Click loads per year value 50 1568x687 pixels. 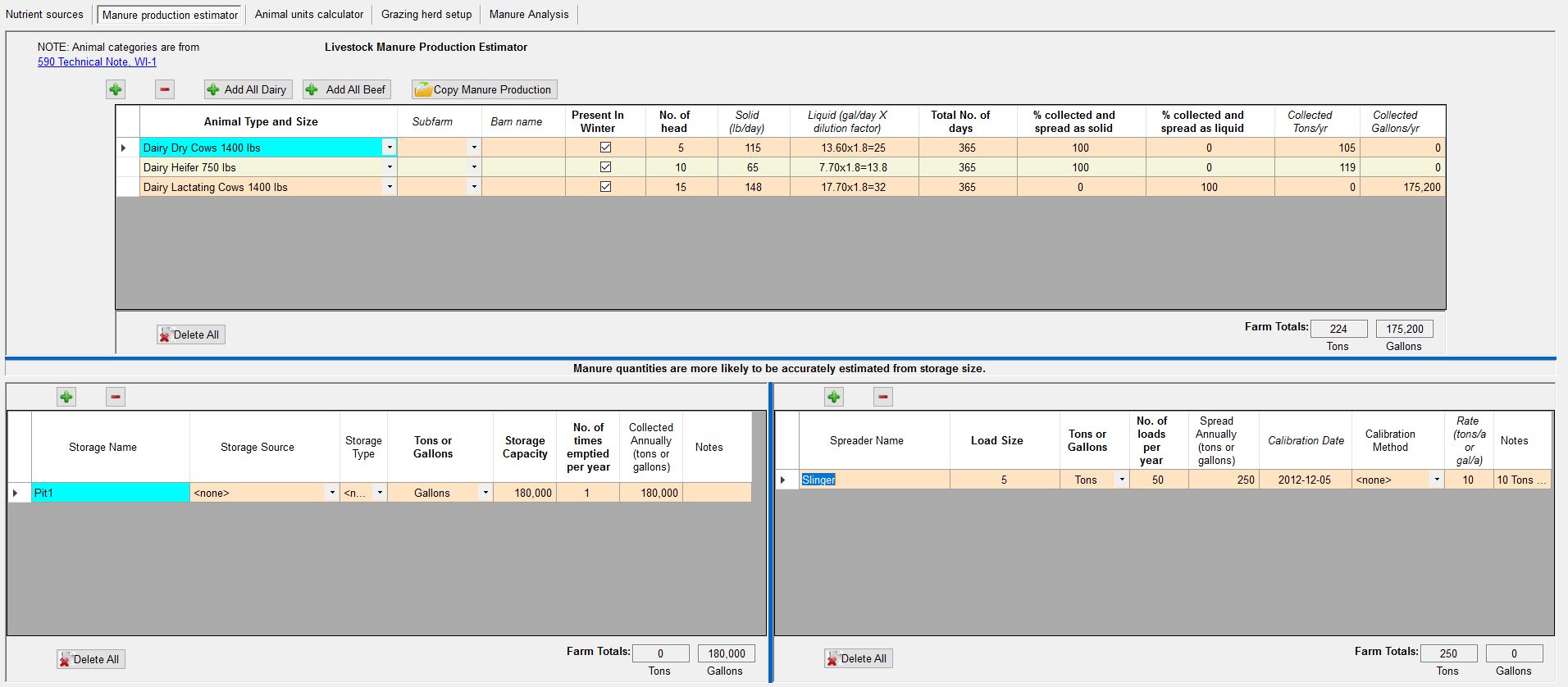(x=1158, y=480)
